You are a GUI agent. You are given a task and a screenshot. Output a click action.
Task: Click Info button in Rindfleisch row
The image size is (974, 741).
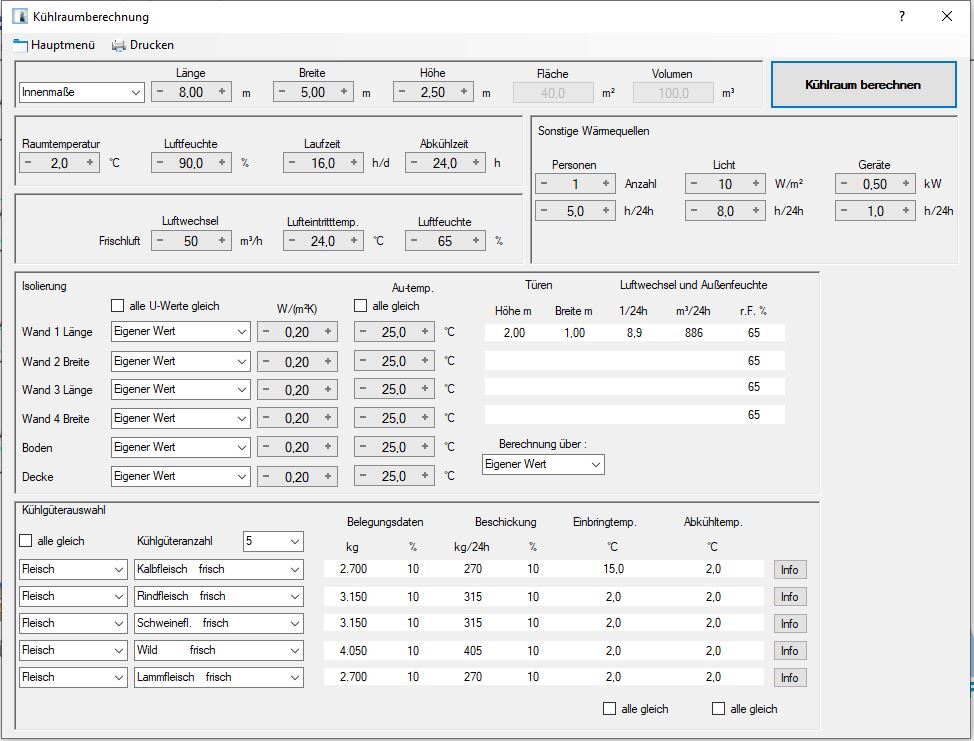[790, 597]
